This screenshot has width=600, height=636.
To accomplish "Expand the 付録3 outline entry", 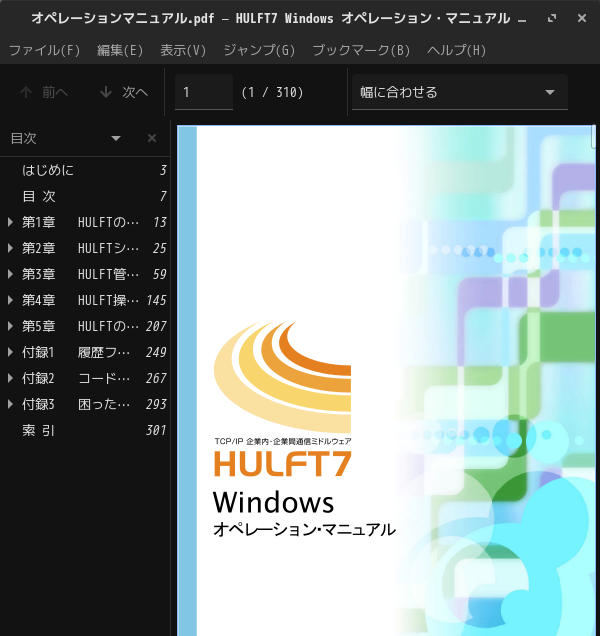I will tap(10, 404).
